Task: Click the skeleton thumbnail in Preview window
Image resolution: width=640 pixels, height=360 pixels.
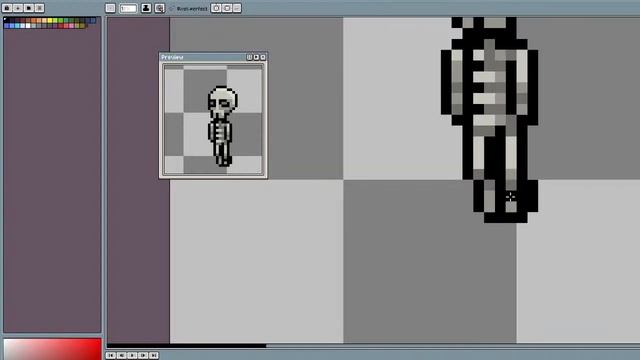Action: click(x=222, y=126)
